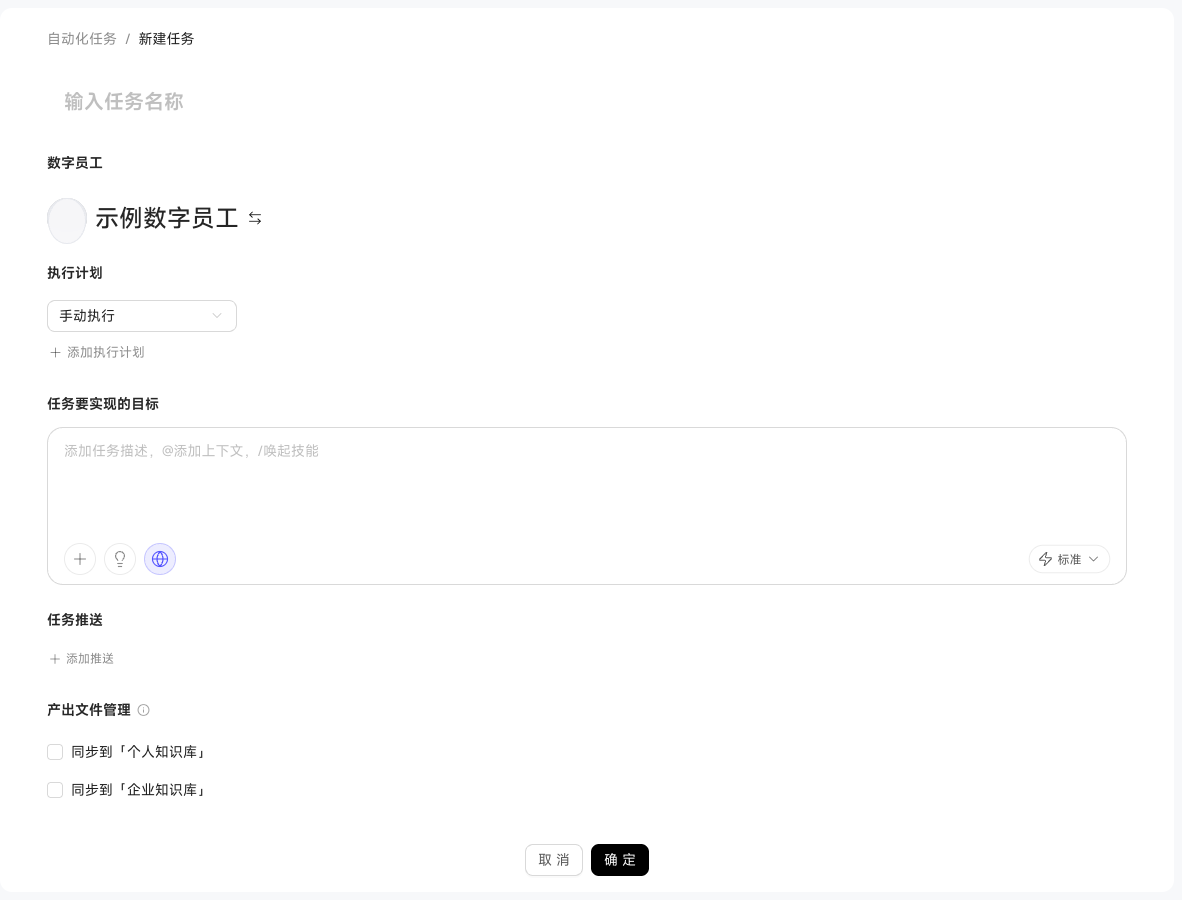Viewport: 1182px width, 900px height.
Task: Click the 取消 button
Action: [554, 860]
